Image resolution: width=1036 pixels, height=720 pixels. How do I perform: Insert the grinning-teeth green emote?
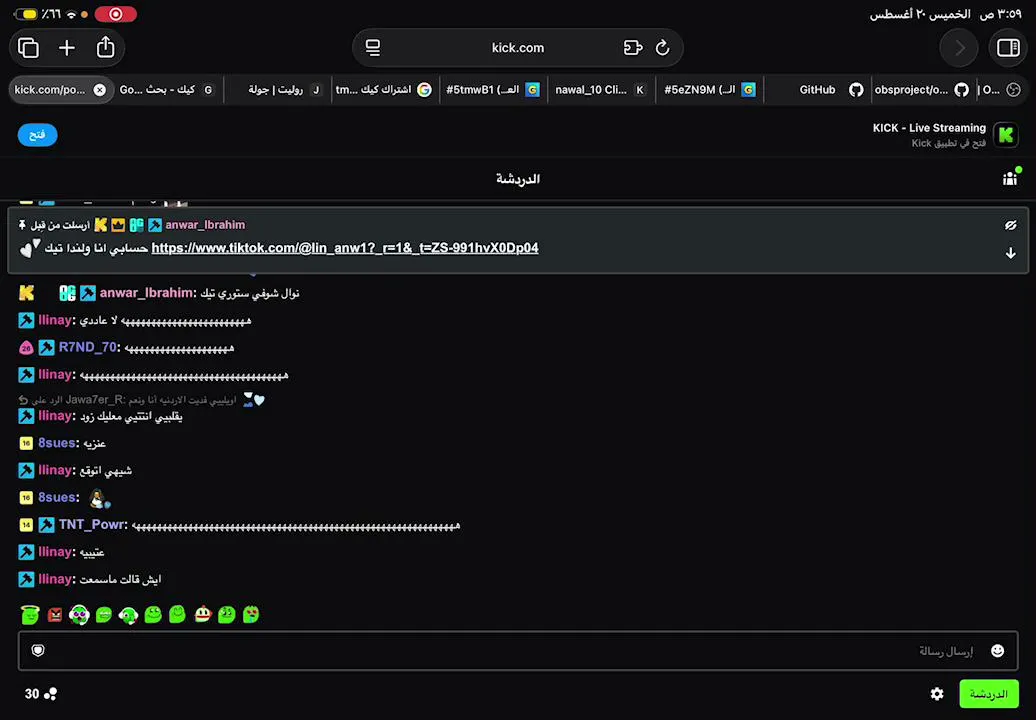[104, 615]
